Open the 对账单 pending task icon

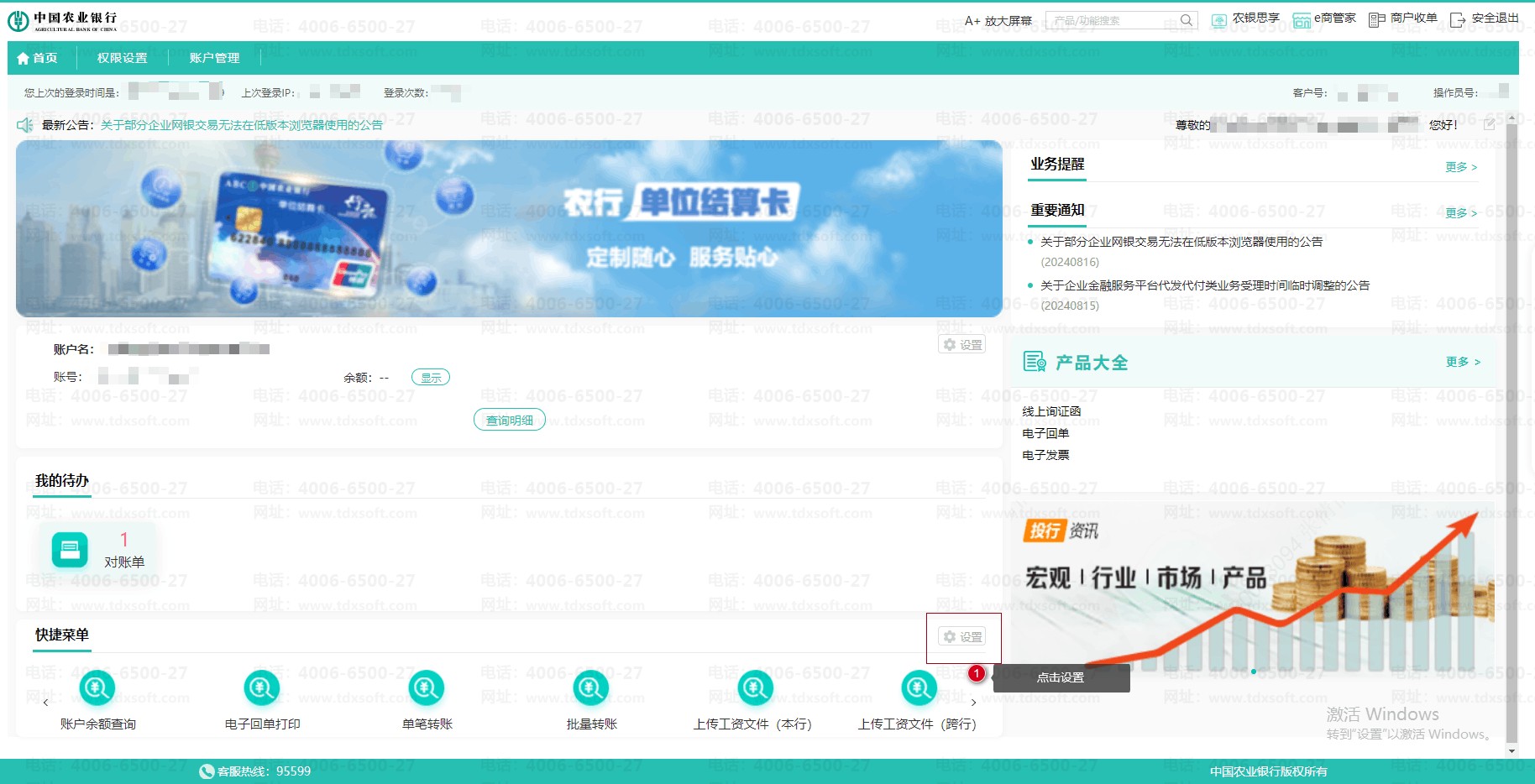pyautogui.click(x=70, y=551)
